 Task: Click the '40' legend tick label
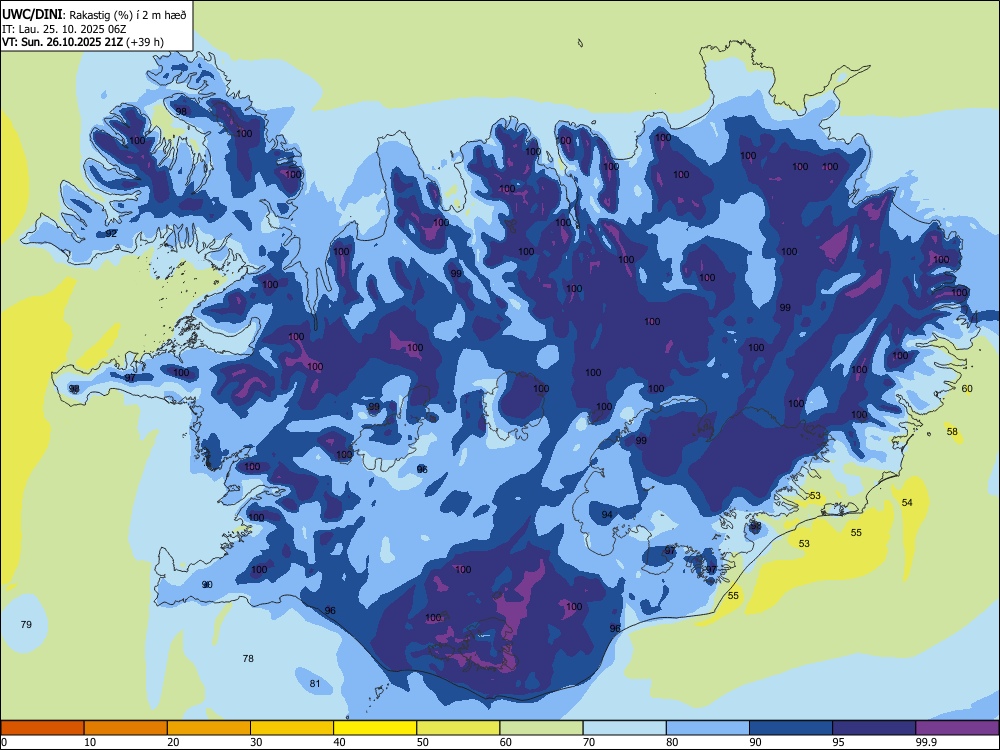[339, 742]
